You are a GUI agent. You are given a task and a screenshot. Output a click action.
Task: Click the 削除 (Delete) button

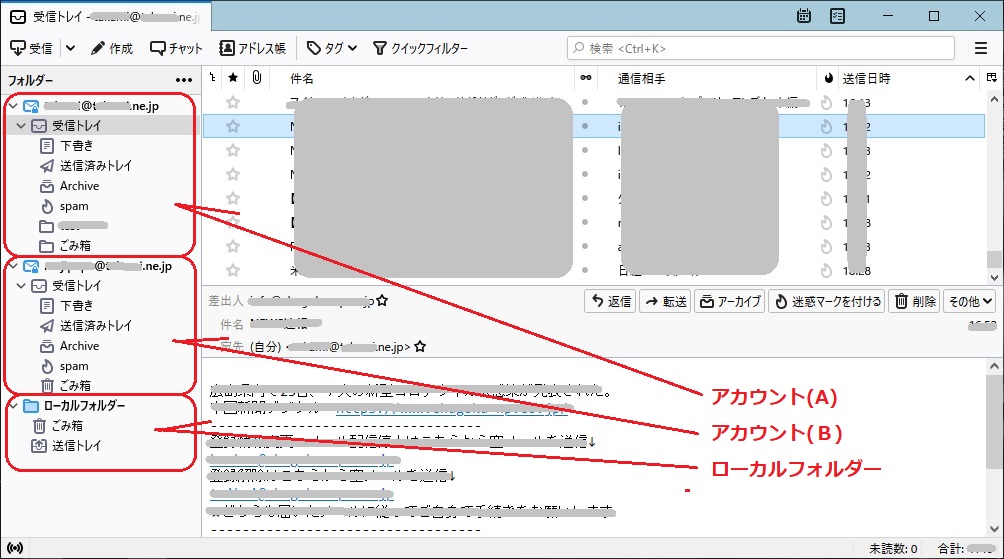(915, 301)
